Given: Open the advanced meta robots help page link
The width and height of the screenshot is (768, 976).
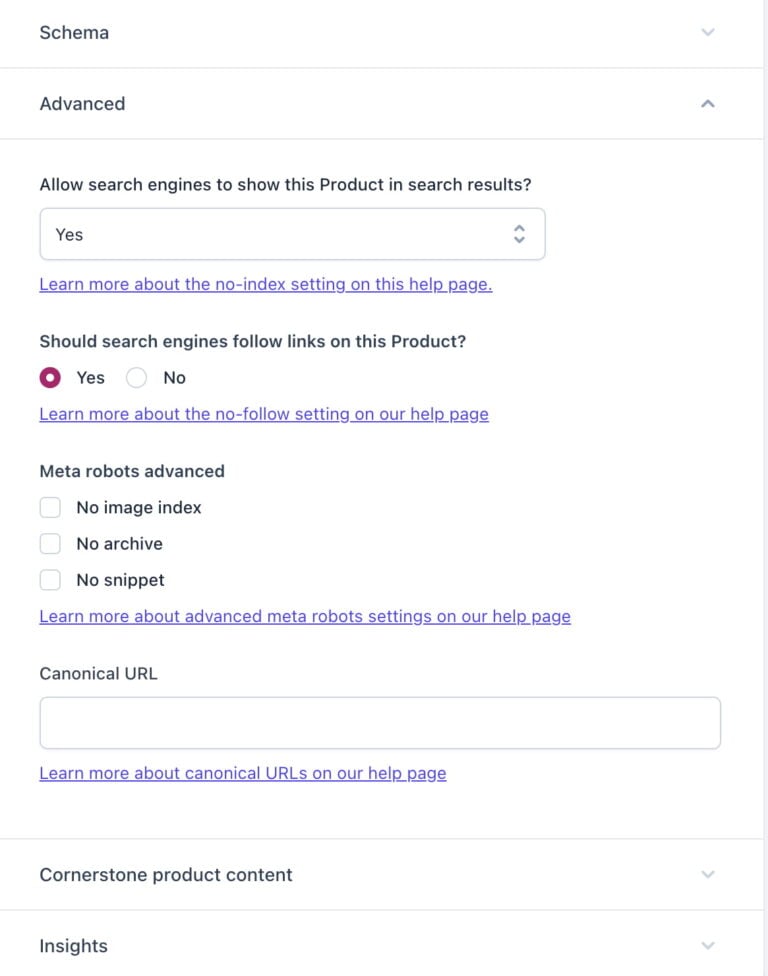Looking at the screenshot, I should point(304,616).
